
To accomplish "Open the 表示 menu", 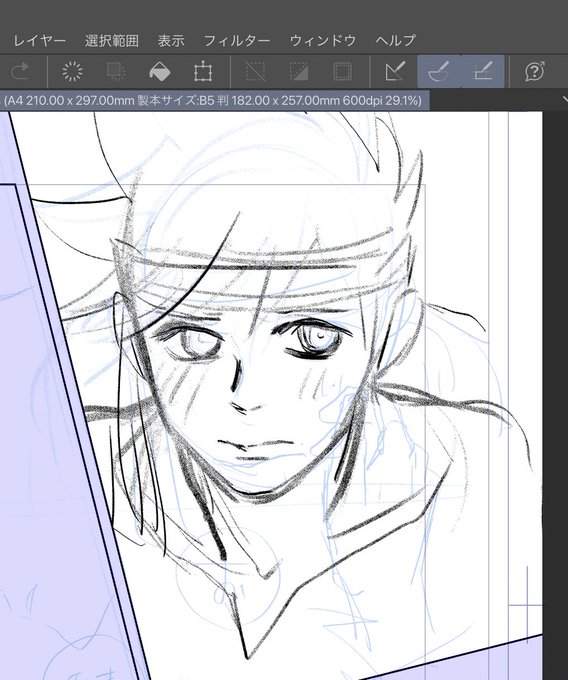I will coord(171,41).
